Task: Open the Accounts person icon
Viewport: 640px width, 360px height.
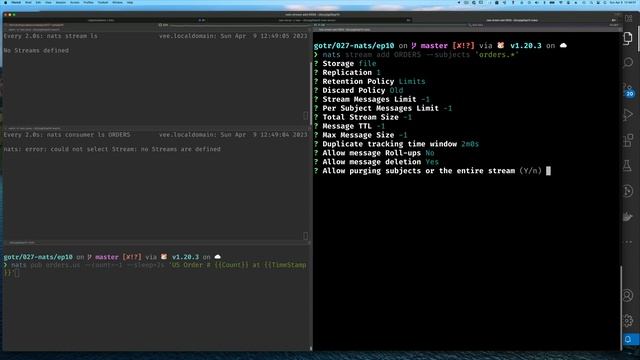Action: point(628,295)
